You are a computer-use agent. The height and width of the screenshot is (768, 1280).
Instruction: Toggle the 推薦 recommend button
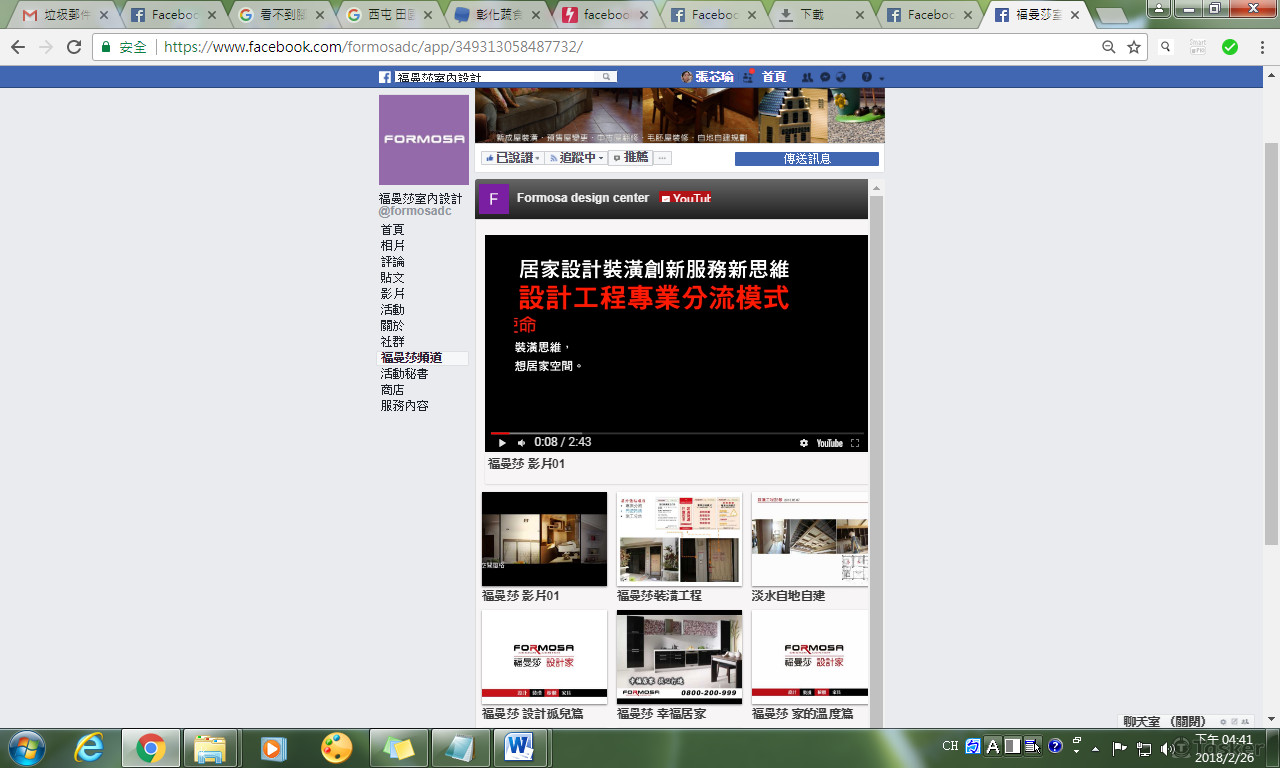pyautogui.click(x=630, y=158)
